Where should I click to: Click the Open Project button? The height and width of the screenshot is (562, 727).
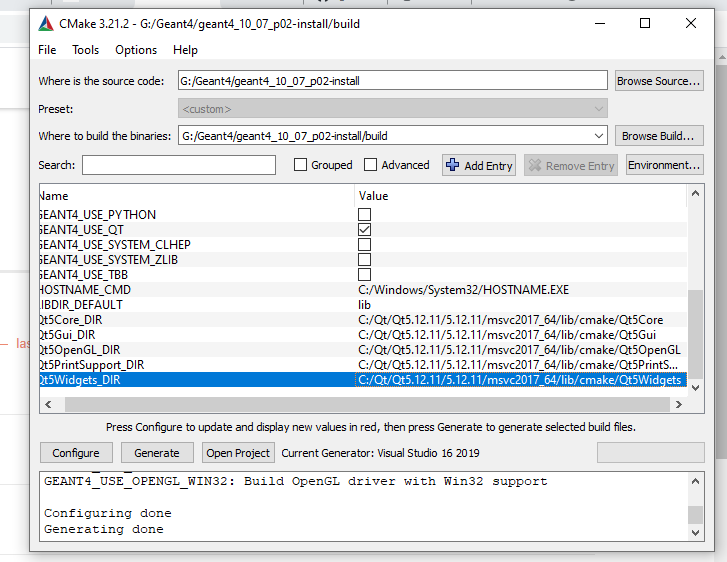point(238,453)
